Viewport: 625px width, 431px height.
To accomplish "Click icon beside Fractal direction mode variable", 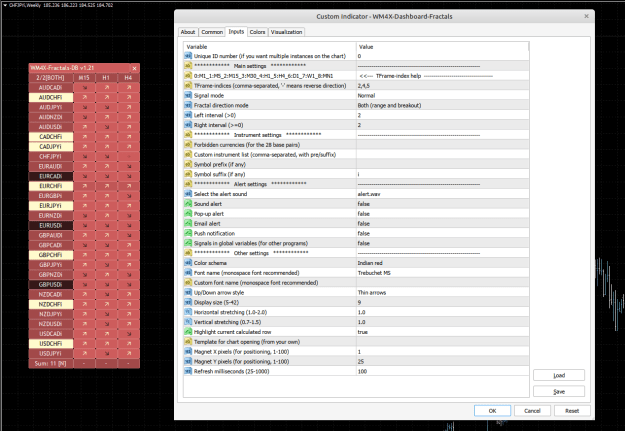I will coord(188,105).
